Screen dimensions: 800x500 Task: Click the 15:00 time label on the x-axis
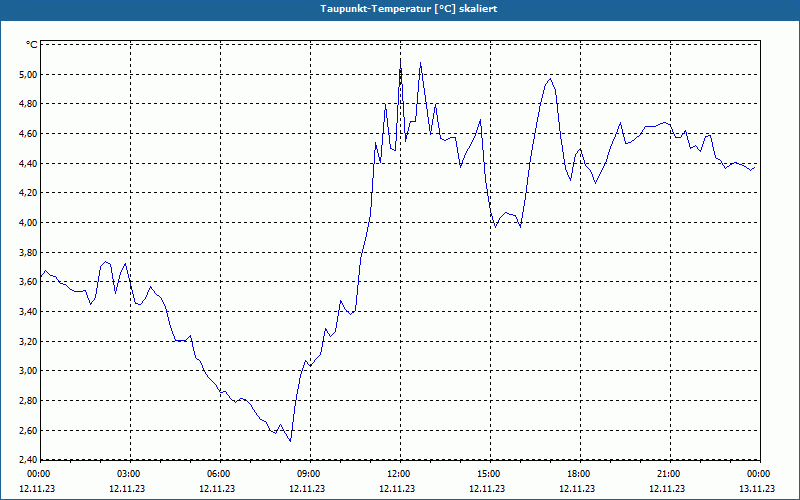tap(489, 474)
